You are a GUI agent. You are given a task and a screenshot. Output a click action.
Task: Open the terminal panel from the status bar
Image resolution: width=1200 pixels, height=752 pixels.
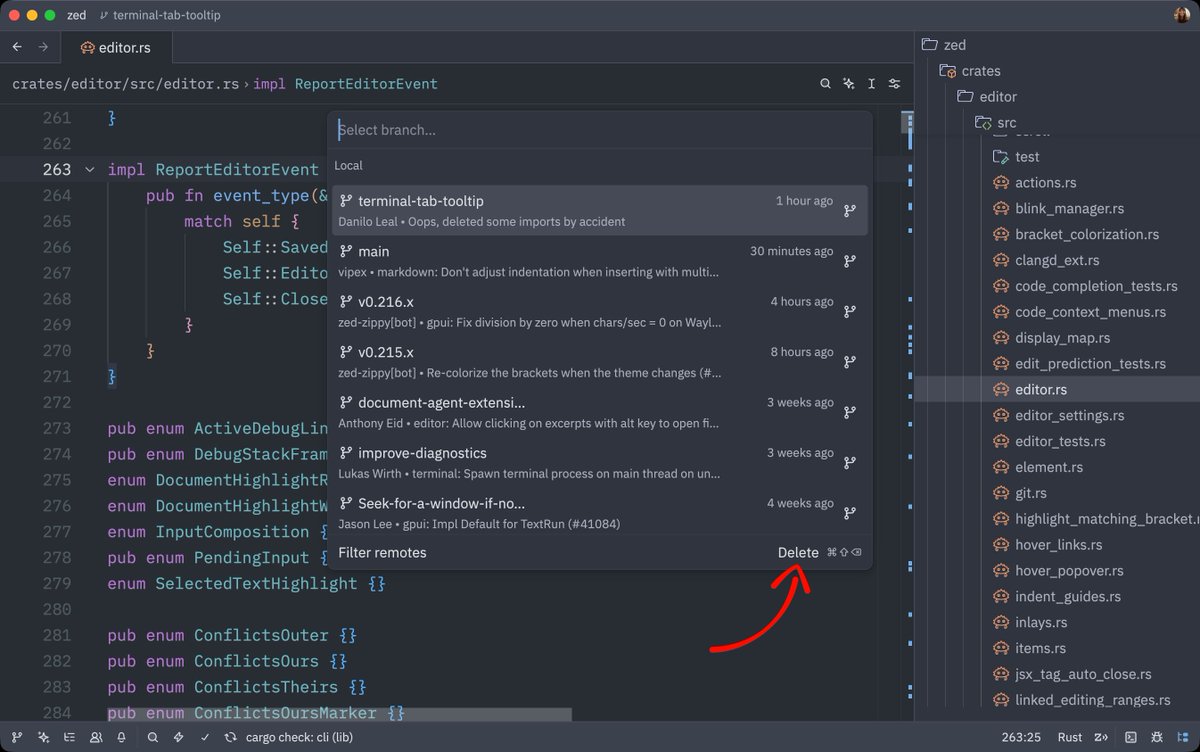1131,737
